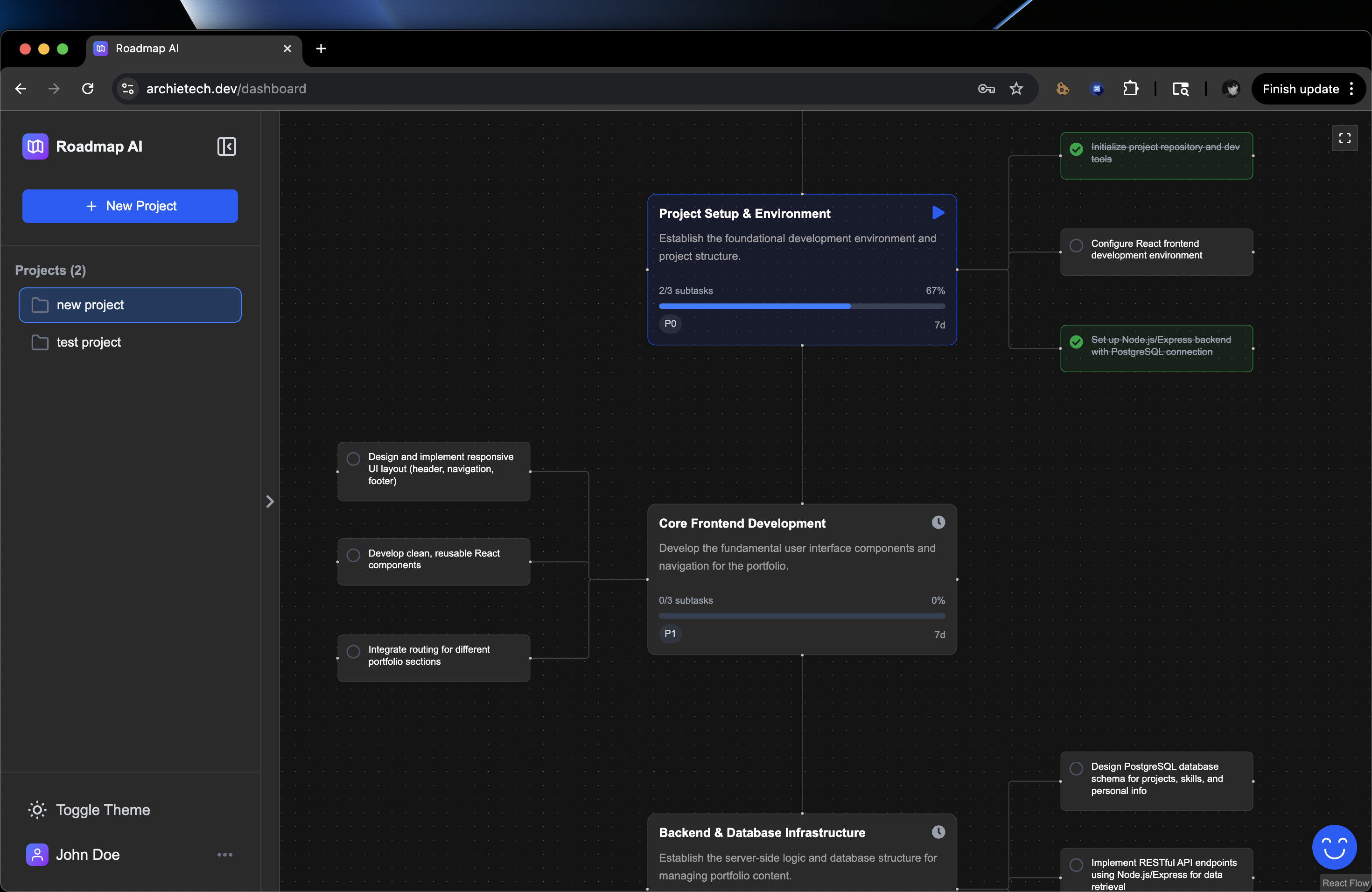This screenshot has width=1372, height=892.
Task: Expand the panel with the chevron arrow
Action: pyautogui.click(x=270, y=502)
